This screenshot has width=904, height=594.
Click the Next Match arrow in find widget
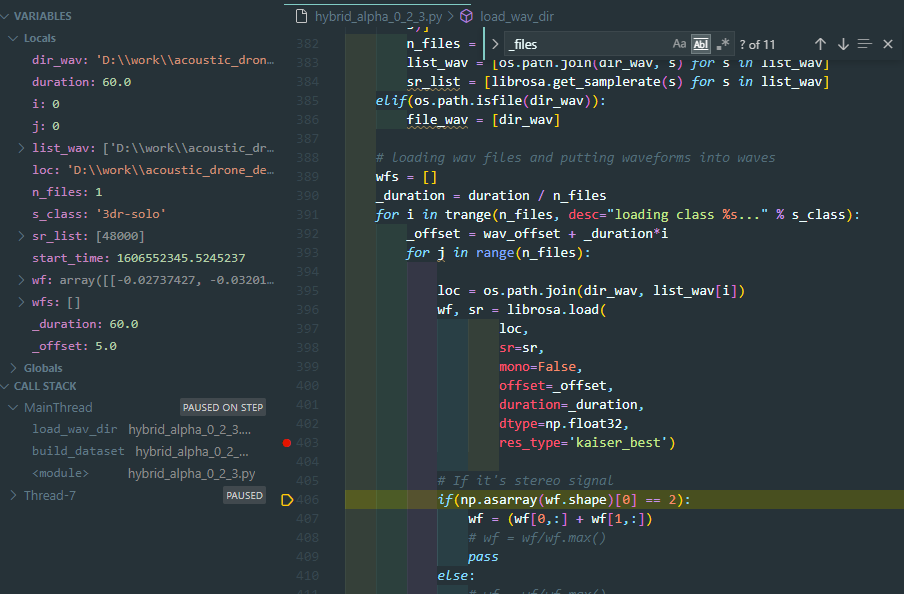tap(843, 44)
